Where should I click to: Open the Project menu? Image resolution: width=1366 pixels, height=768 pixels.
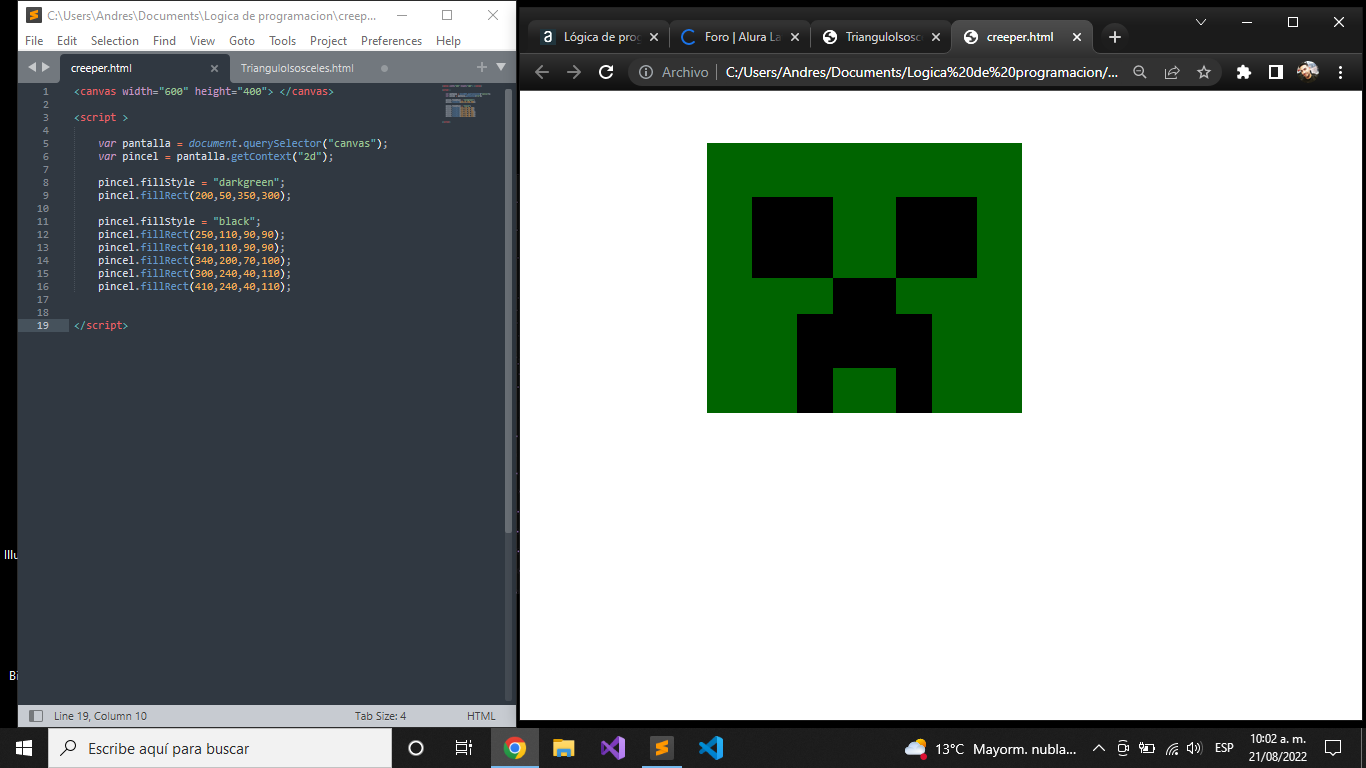click(329, 41)
